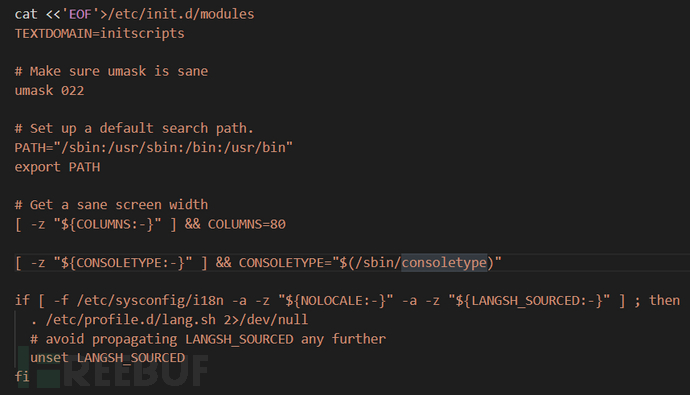
Task: Click the PATH= assignment string
Action: 154,148
